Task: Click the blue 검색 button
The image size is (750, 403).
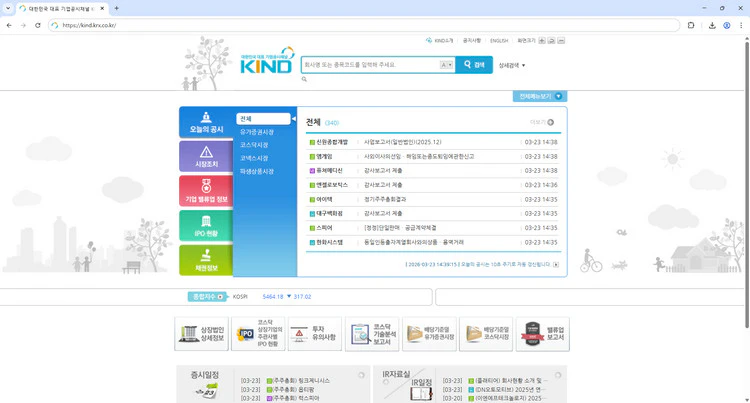Action: tap(474, 65)
